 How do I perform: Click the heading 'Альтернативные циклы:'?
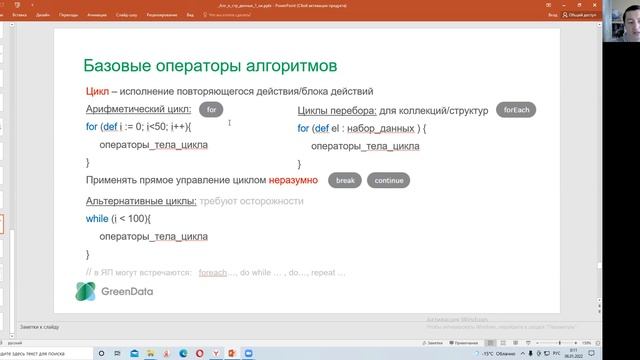coord(141,201)
